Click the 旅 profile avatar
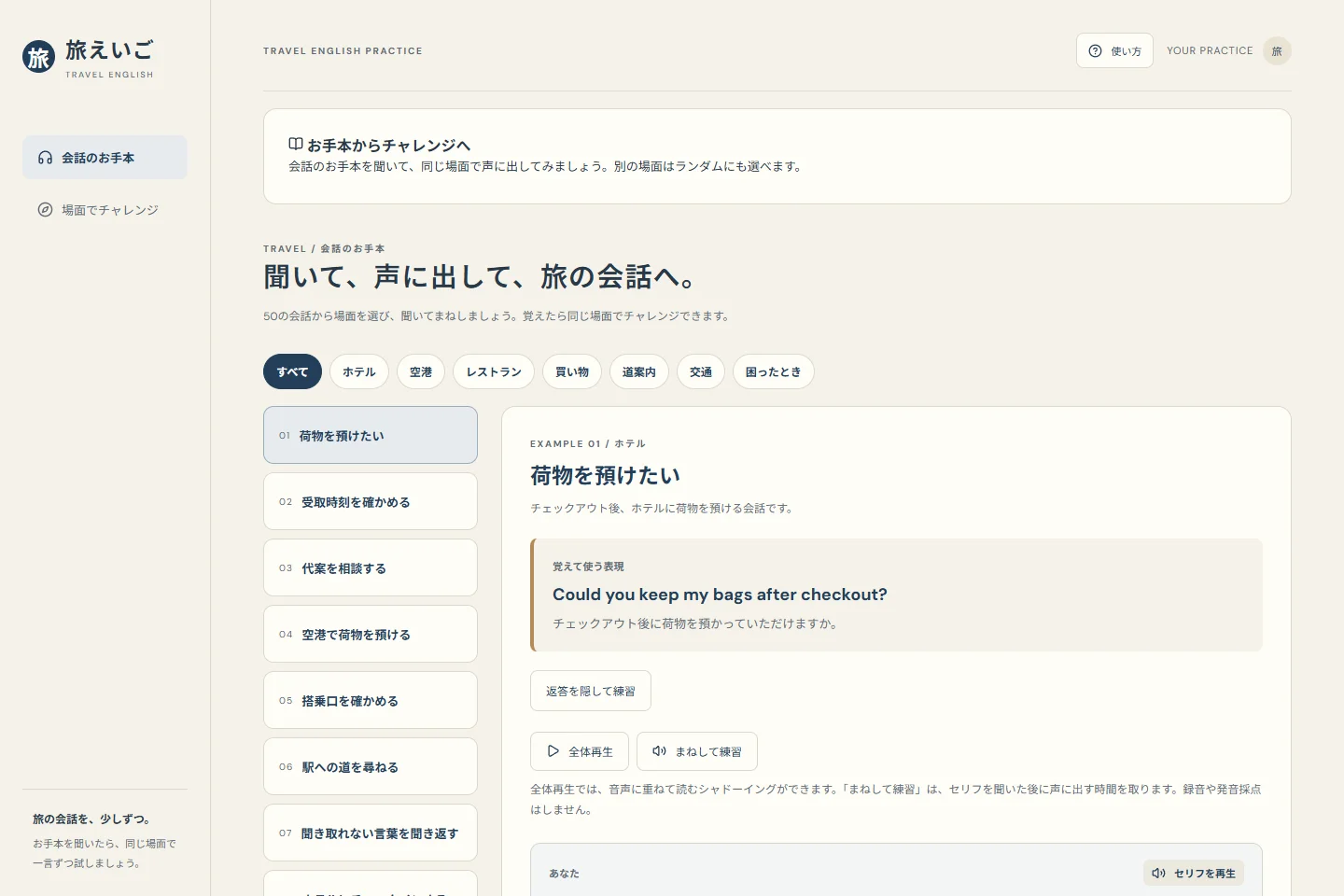 [1277, 50]
